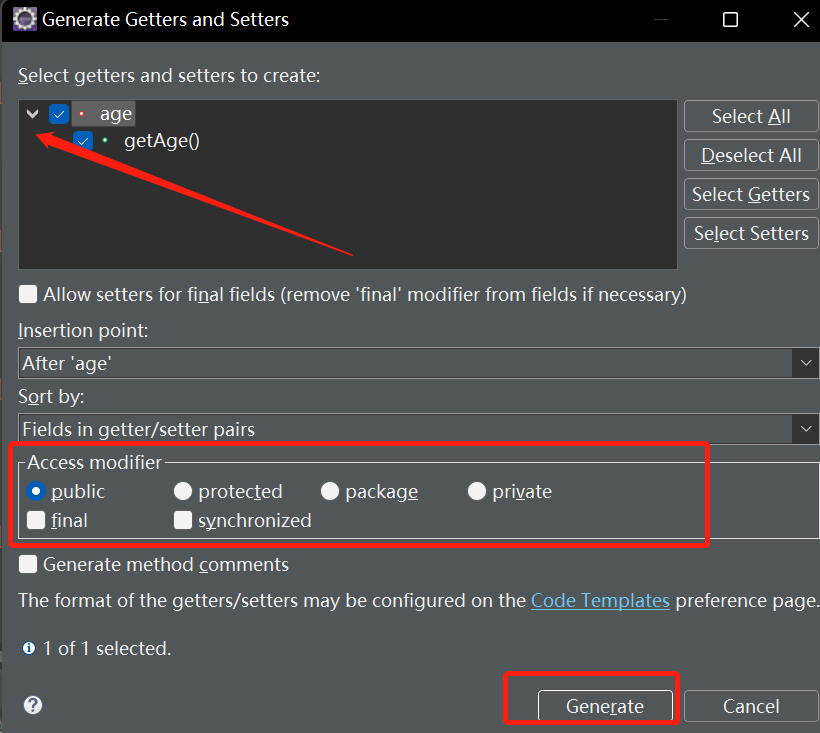
Task: Click the Eclipse dialog title bar icon
Action: point(25,19)
